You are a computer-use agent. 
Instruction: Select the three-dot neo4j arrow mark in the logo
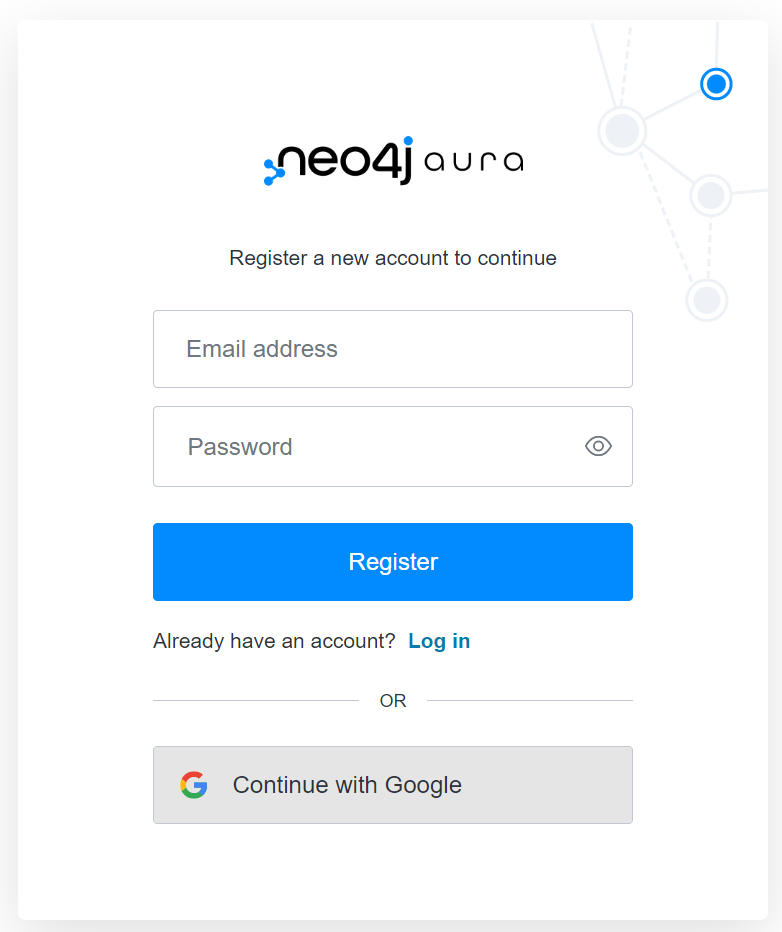[272, 163]
